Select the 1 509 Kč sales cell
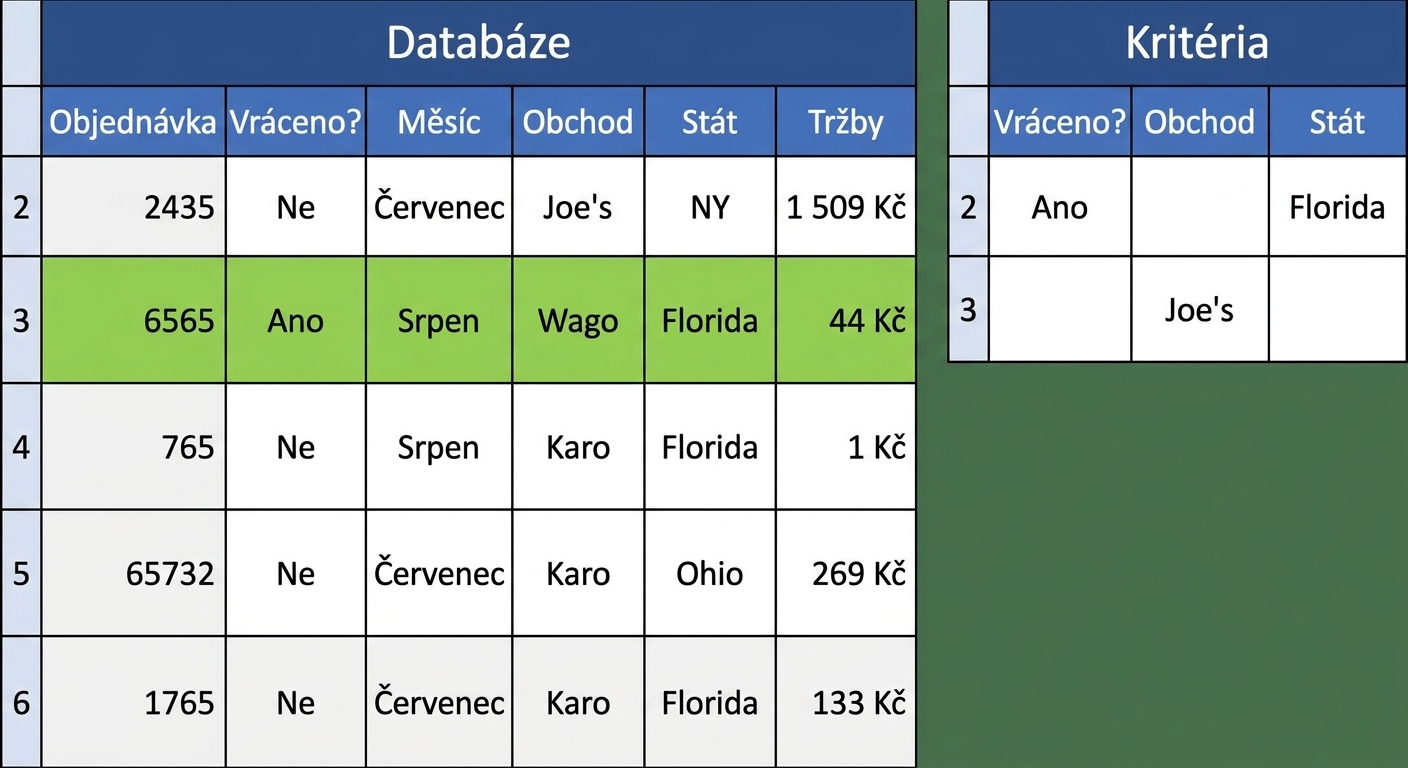 (x=846, y=207)
